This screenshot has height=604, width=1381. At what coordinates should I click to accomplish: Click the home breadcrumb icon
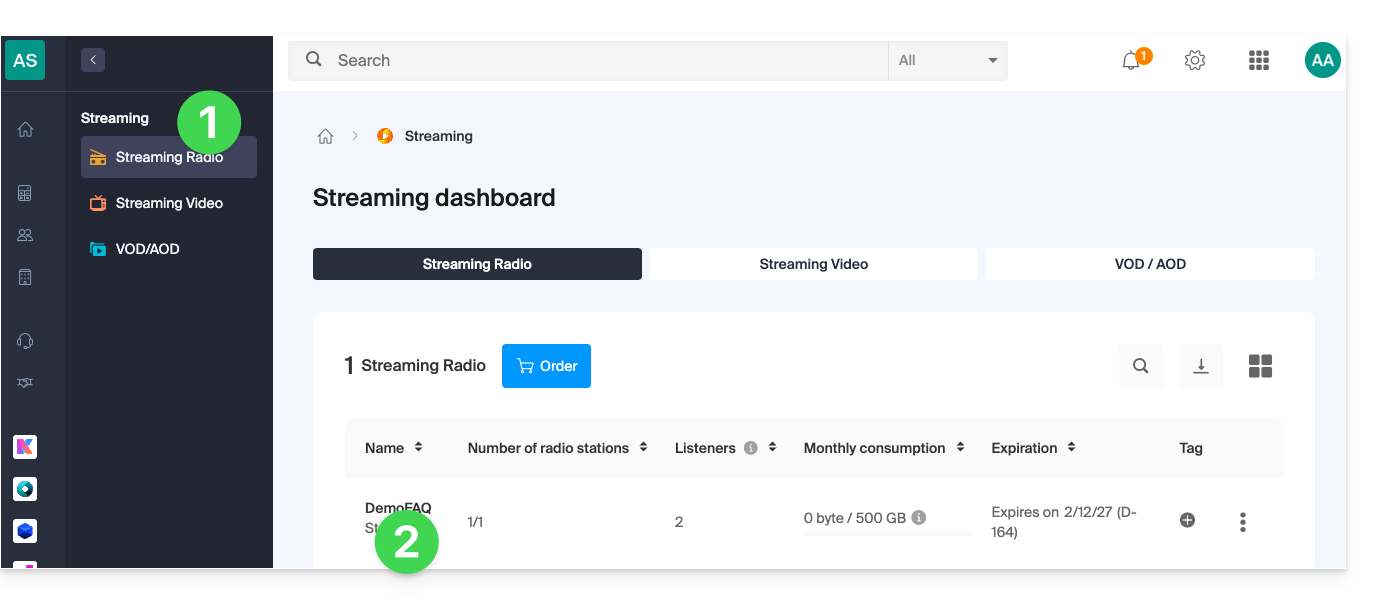coord(325,136)
